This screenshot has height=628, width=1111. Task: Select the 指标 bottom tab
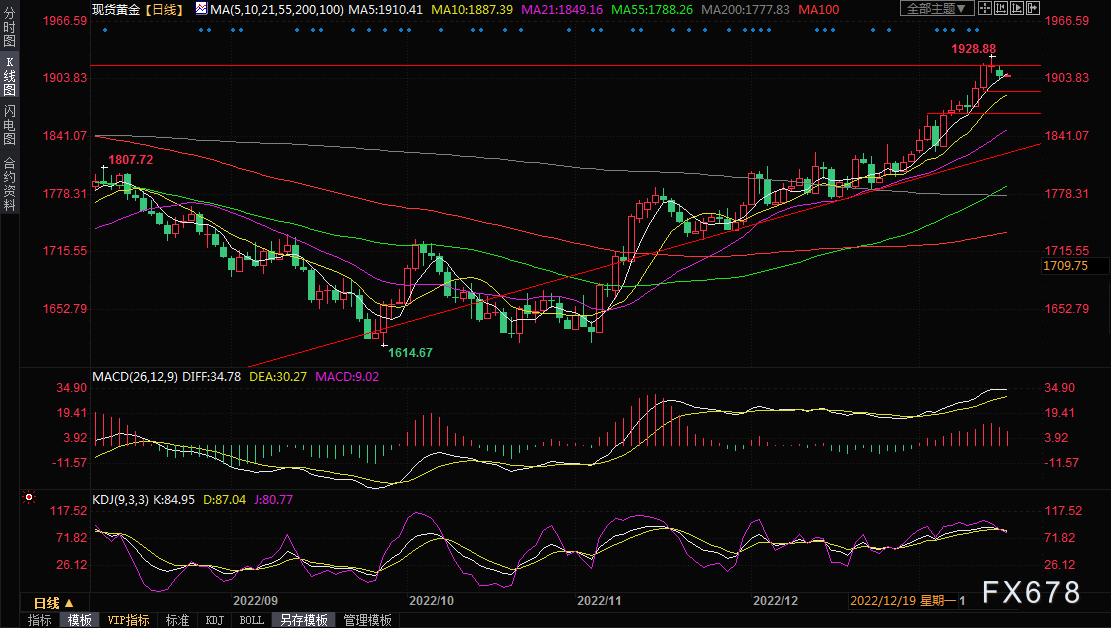pos(40,620)
